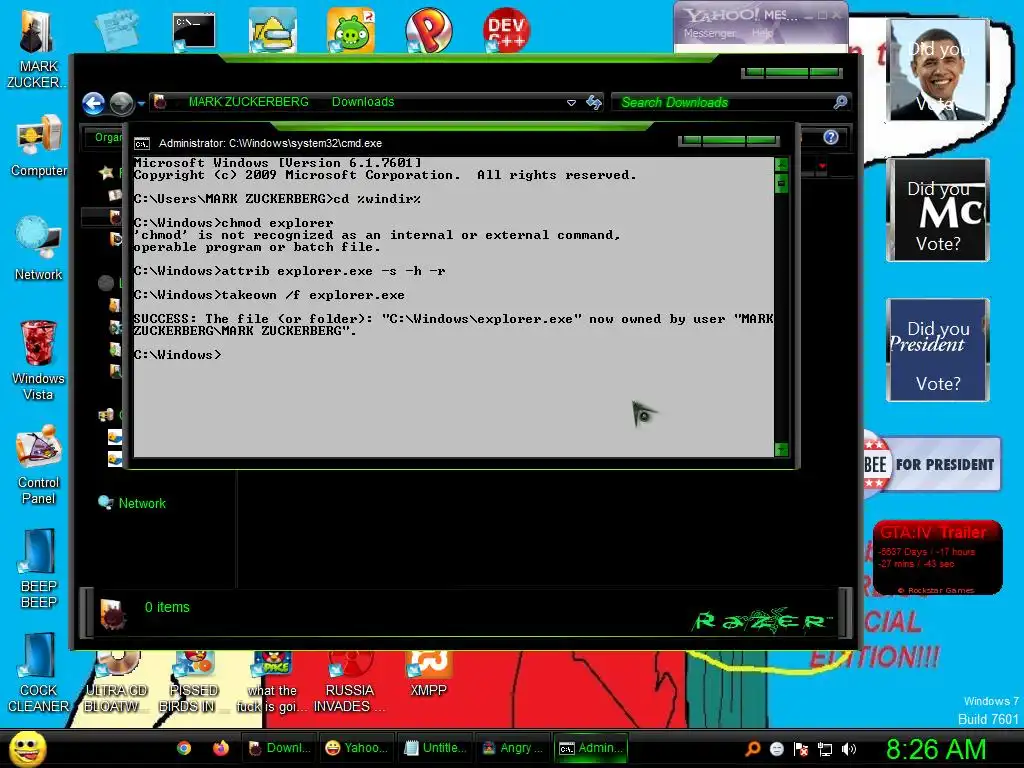The image size is (1024, 768).
Task: Select the MARK ZUCKERBERG breadcrumb in address bar
Action: coord(248,102)
